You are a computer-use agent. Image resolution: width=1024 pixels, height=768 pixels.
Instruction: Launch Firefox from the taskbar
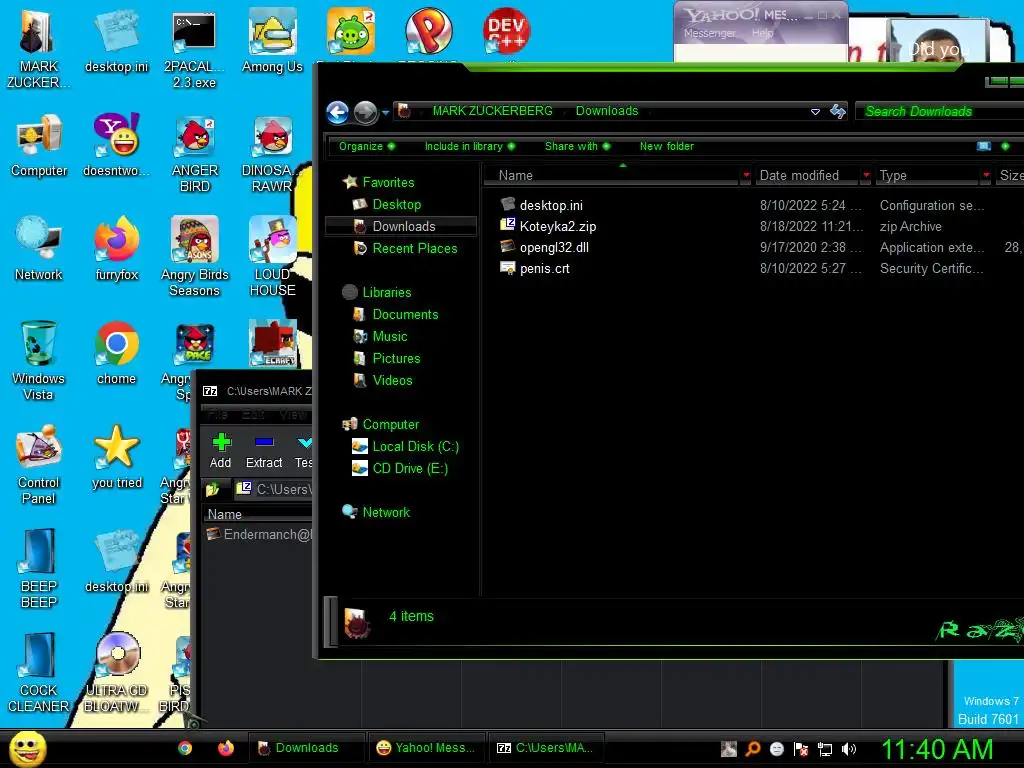tap(226, 748)
